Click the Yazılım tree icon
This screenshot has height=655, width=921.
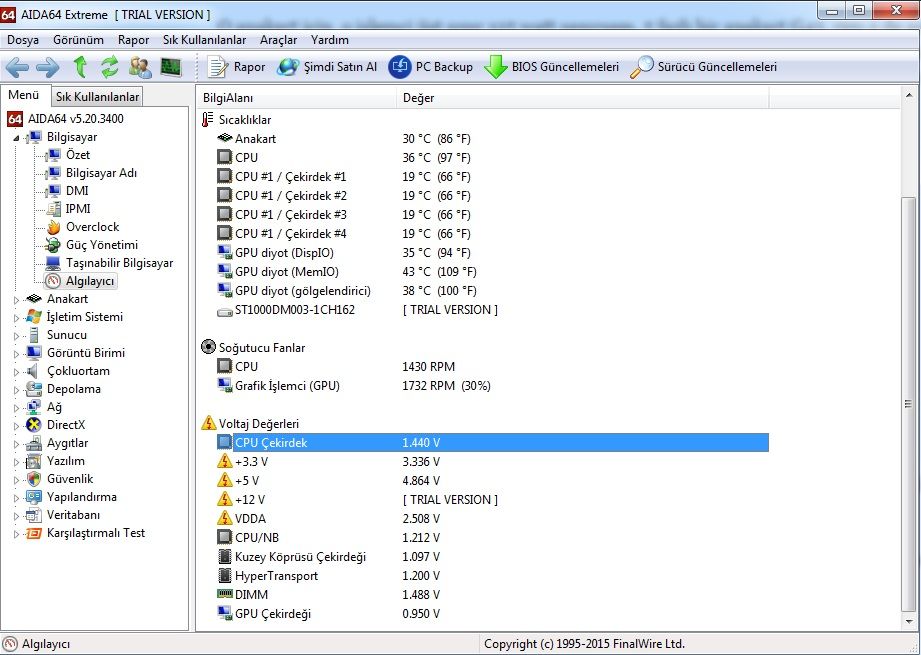click(34, 461)
